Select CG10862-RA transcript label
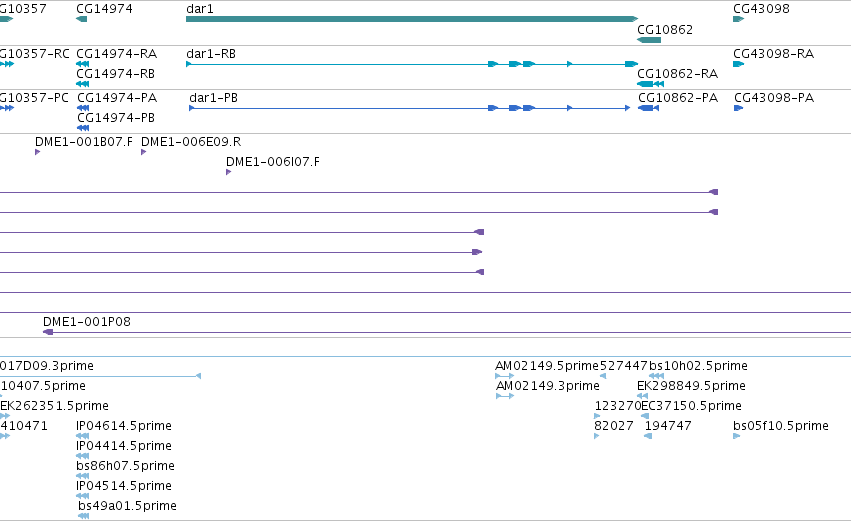The height and width of the screenshot is (521, 851). pyautogui.click(x=677, y=74)
